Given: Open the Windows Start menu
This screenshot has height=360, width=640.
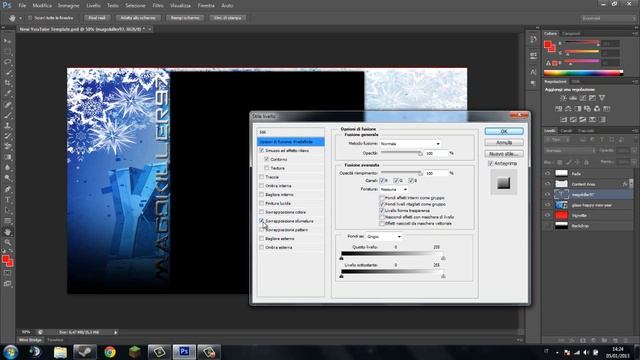Looking at the screenshot, I should point(10,351).
